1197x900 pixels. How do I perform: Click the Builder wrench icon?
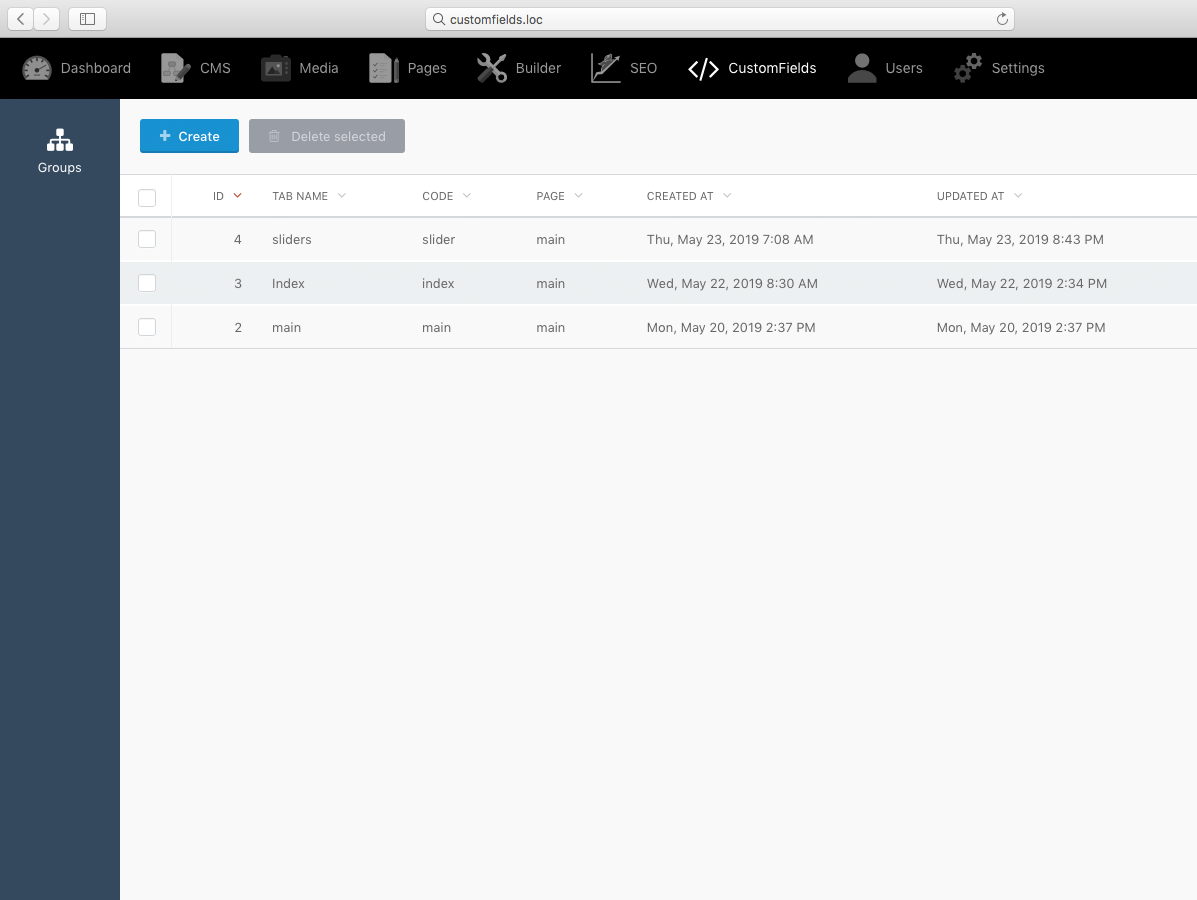(492, 68)
